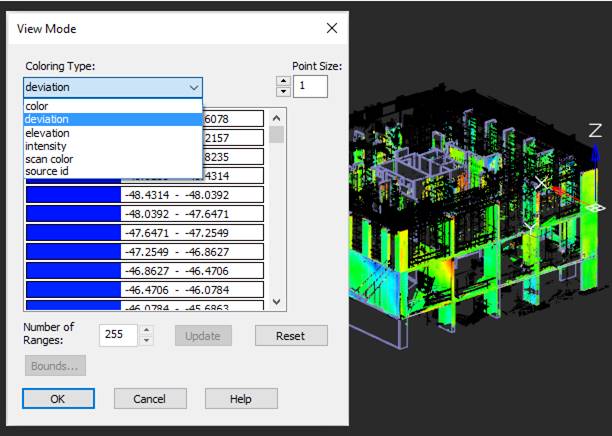Click the Cancel button
The height and width of the screenshot is (436, 612).
(148, 399)
